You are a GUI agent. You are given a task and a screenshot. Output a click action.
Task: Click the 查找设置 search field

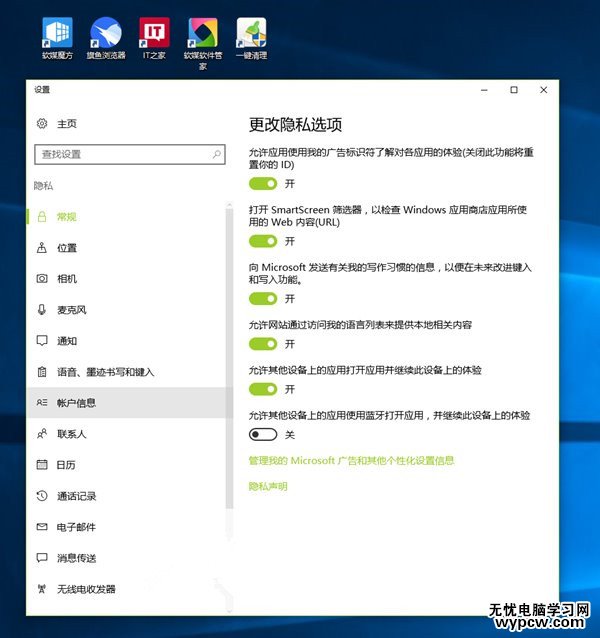[130, 154]
